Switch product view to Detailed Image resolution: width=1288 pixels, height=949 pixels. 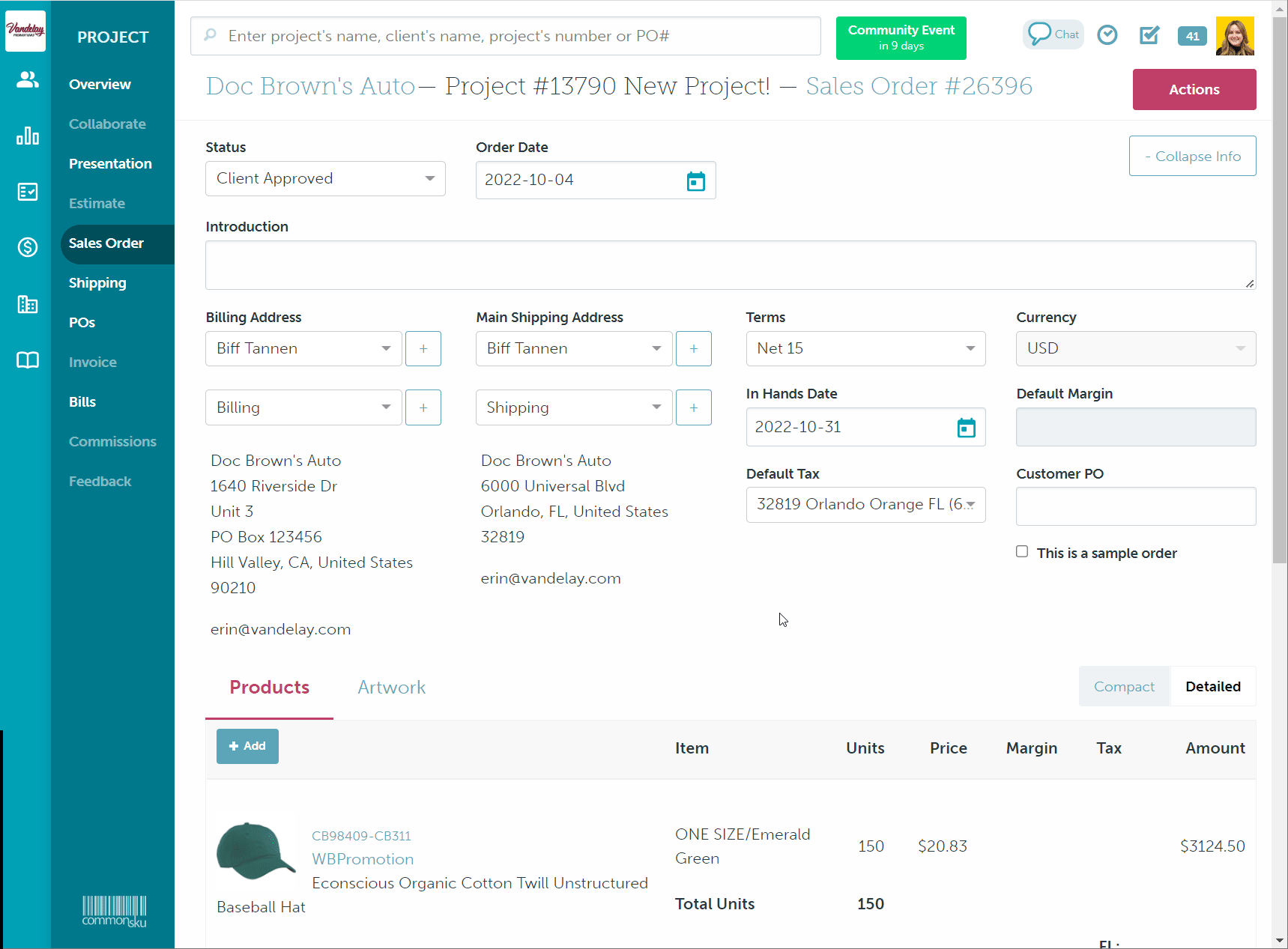[x=1212, y=687]
